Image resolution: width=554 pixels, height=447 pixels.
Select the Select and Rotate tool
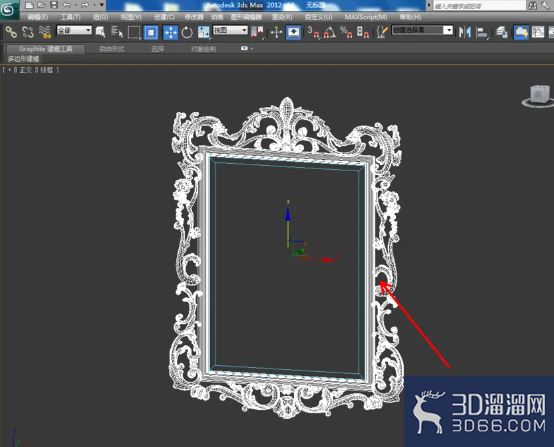(x=187, y=32)
